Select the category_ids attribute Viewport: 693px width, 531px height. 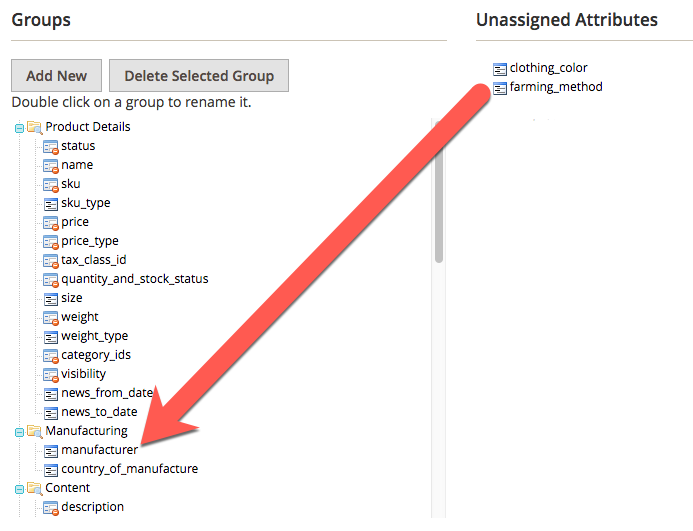point(95,355)
